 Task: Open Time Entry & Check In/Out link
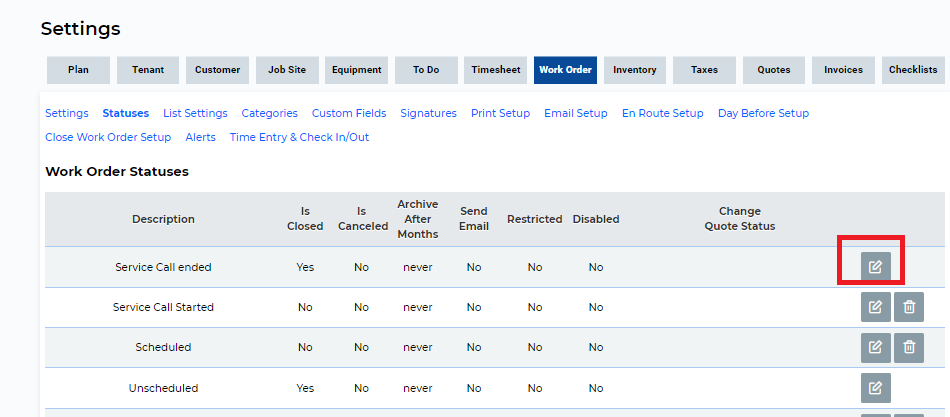coord(299,138)
